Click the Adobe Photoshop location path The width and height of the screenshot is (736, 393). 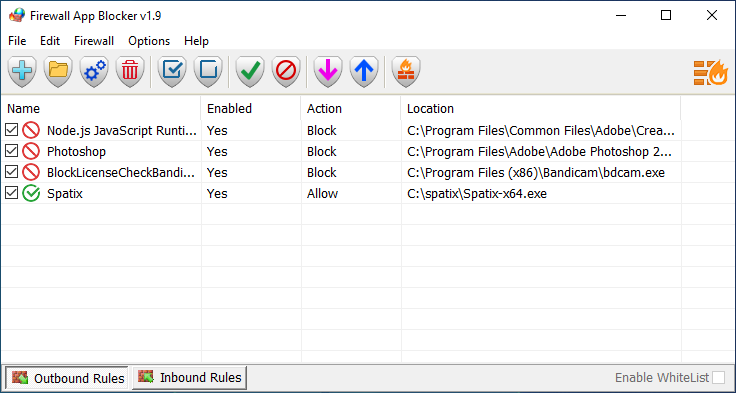(x=539, y=152)
